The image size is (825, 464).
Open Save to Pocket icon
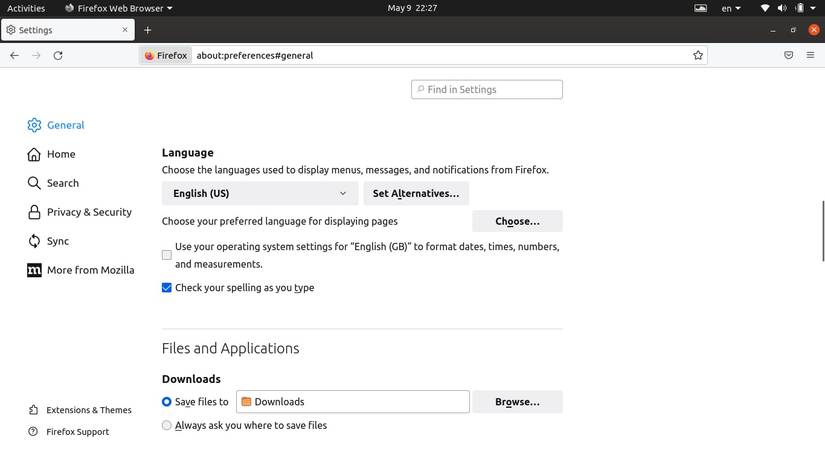click(x=788, y=55)
